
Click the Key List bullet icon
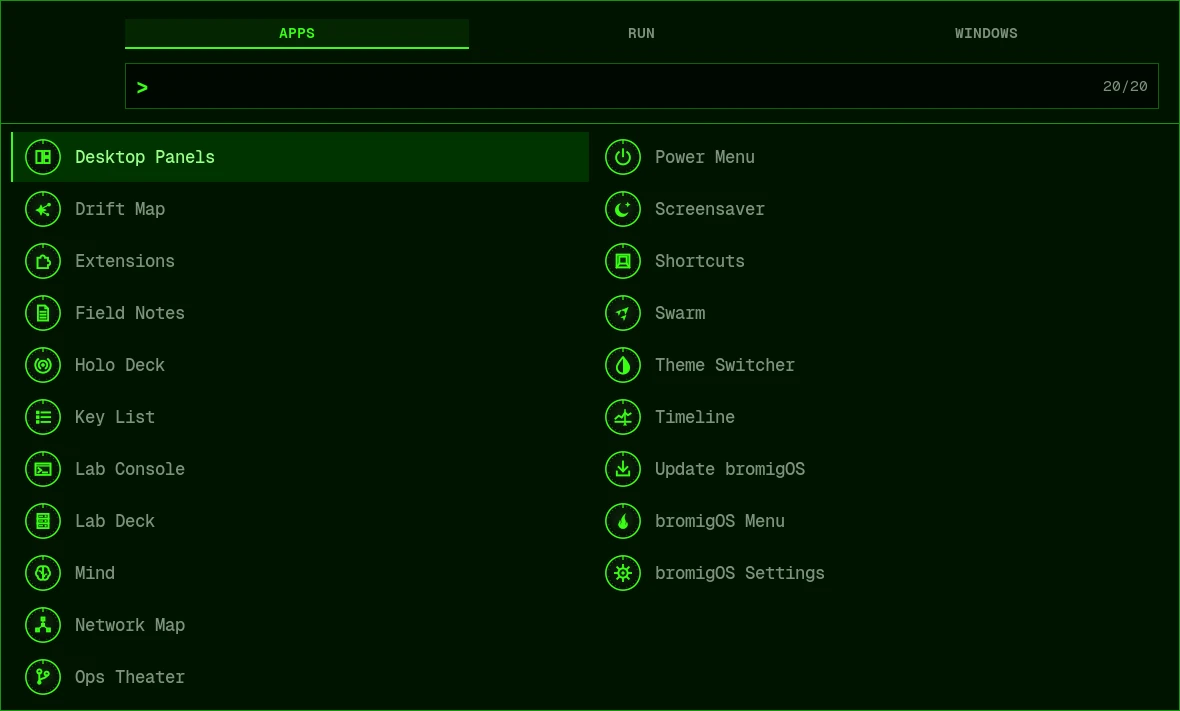(x=43, y=417)
